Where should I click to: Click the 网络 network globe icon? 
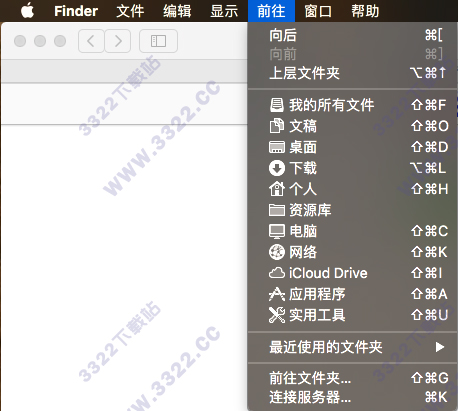click(277, 252)
